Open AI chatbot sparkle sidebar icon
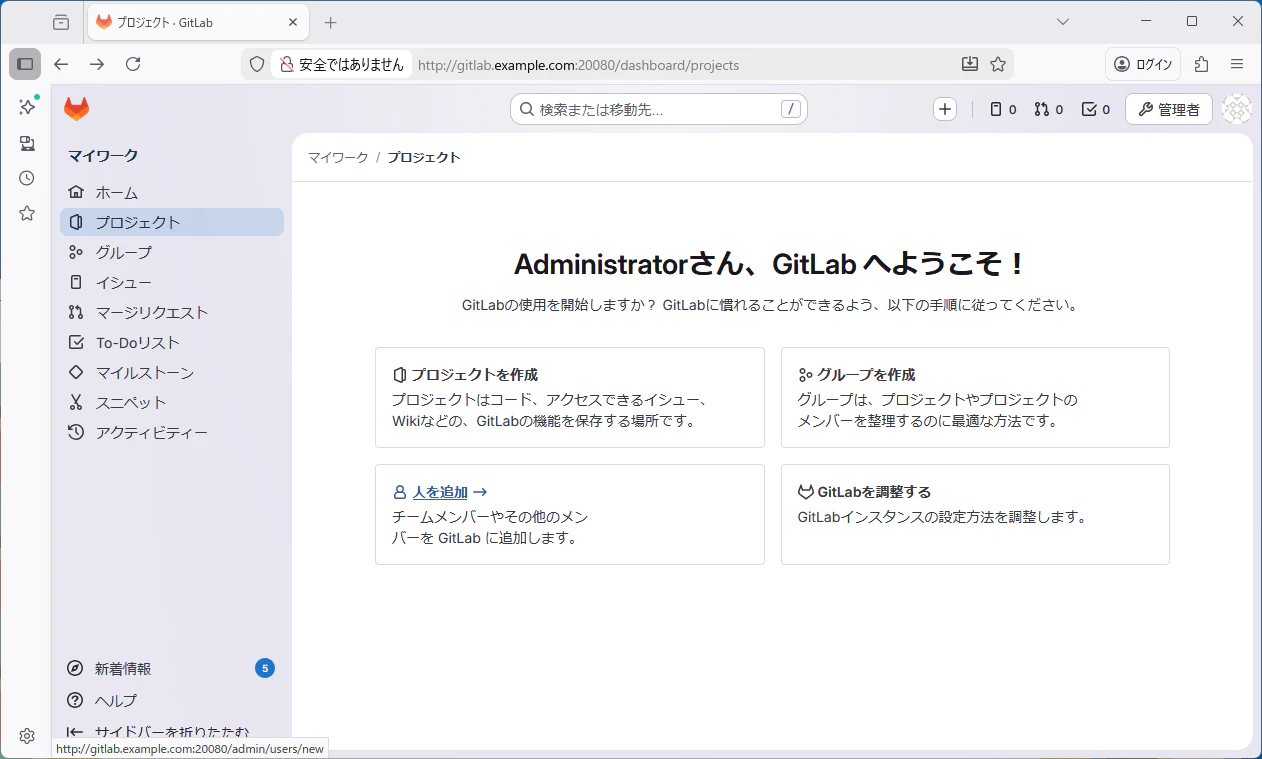Screen dimensions: 1262x759 [x=27, y=107]
